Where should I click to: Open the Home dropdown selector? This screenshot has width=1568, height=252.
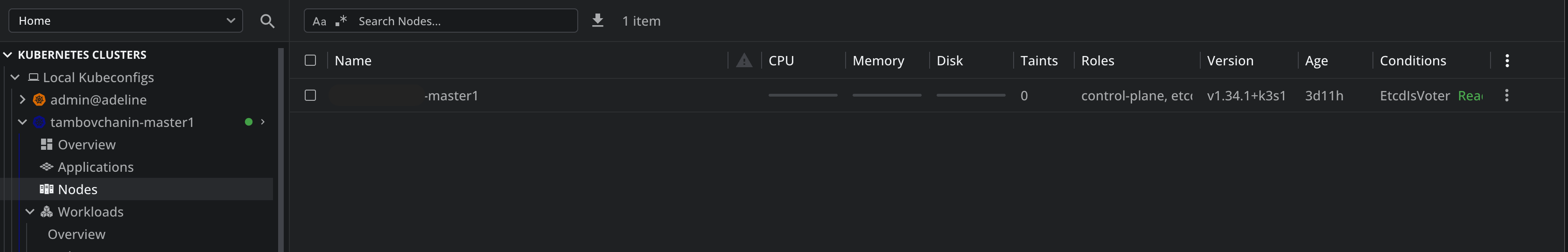[x=126, y=21]
